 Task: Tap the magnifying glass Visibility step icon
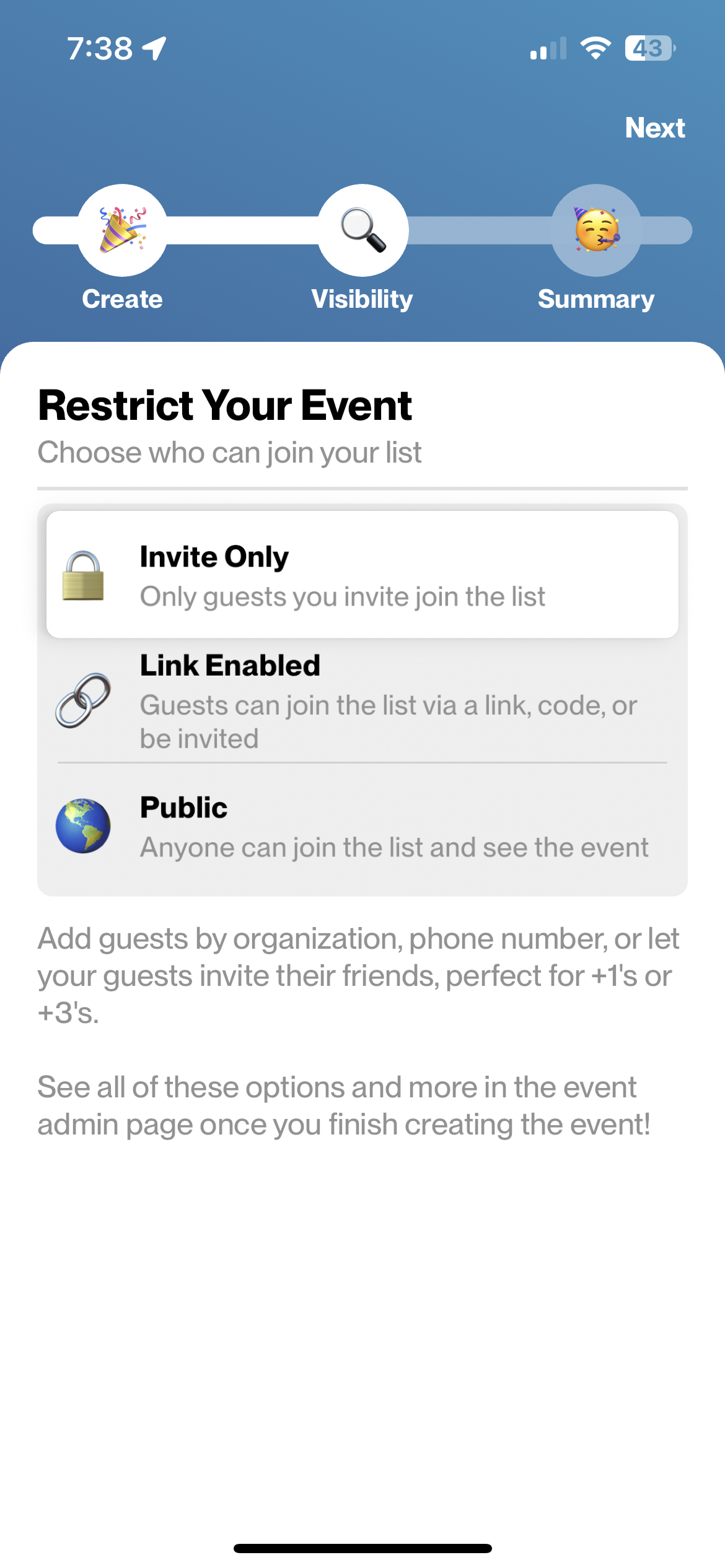363,230
